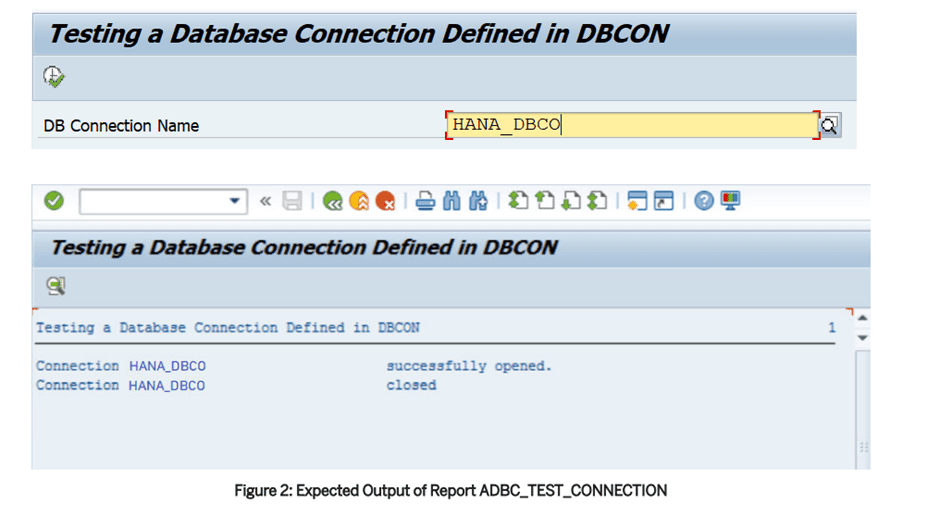The height and width of the screenshot is (528, 940).
Task: Click the Find Next binoculars icon
Action: 477,201
